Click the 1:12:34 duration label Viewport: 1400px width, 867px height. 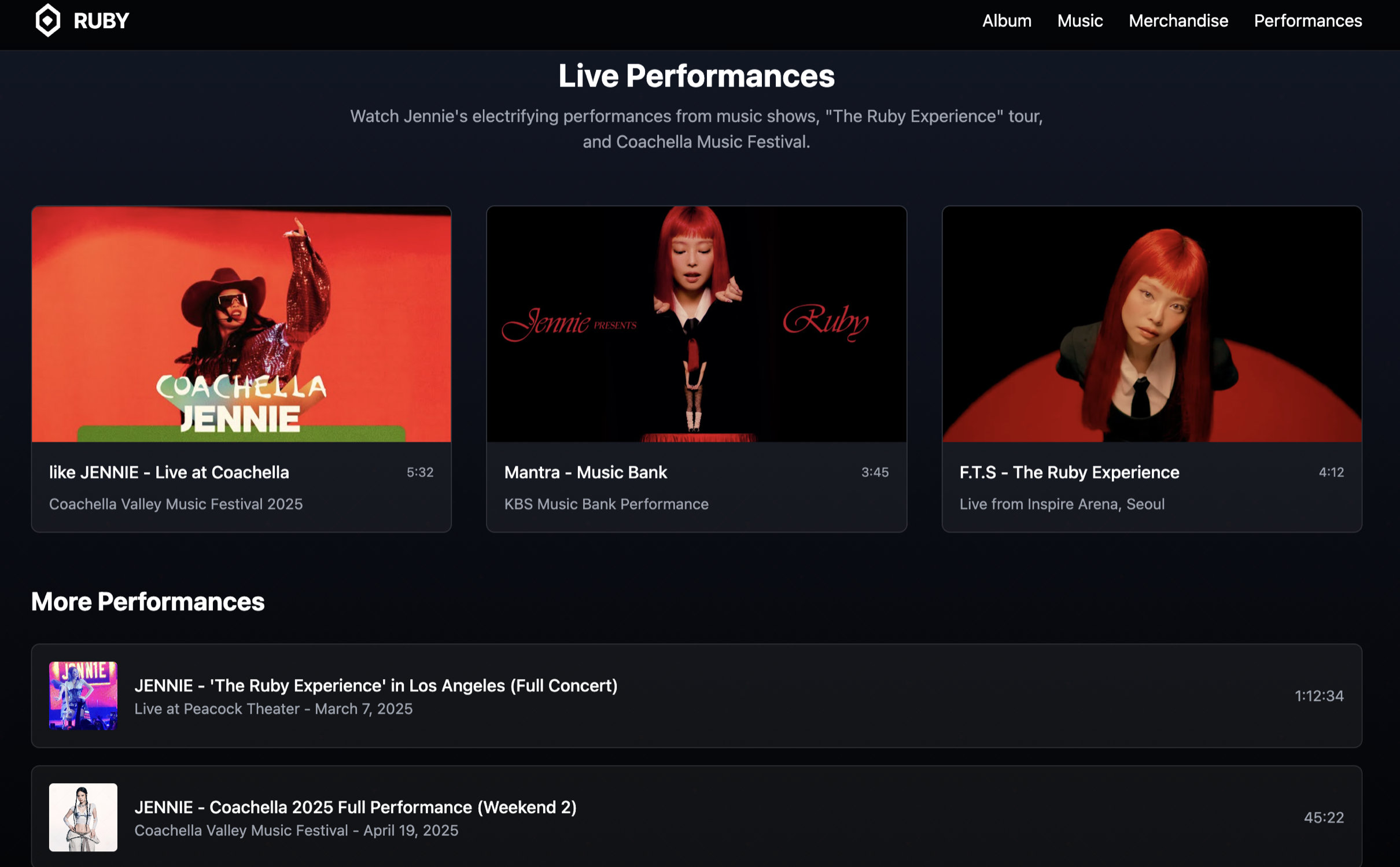point(1319,696)
